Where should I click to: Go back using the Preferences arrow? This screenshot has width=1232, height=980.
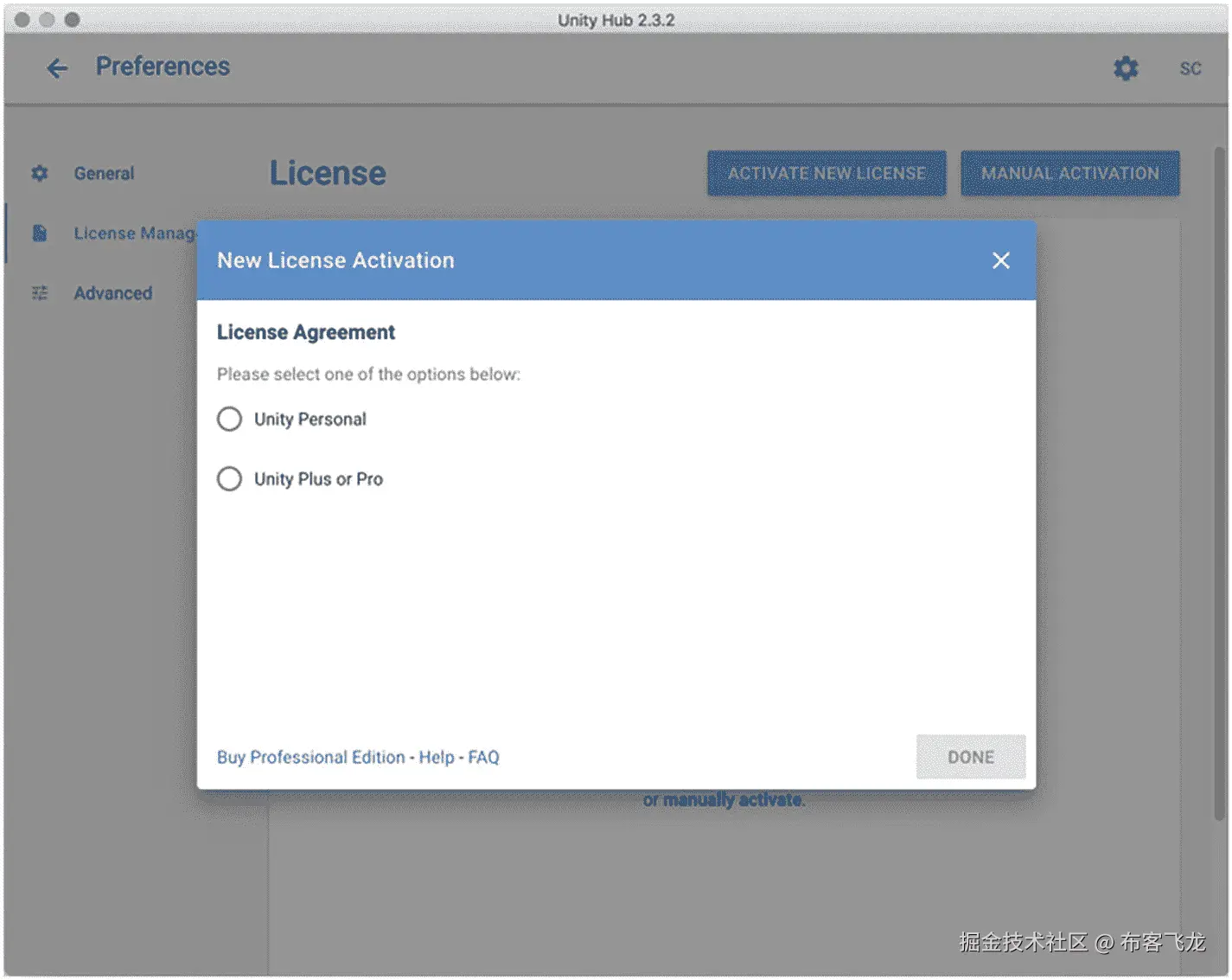tap(57, 67)
